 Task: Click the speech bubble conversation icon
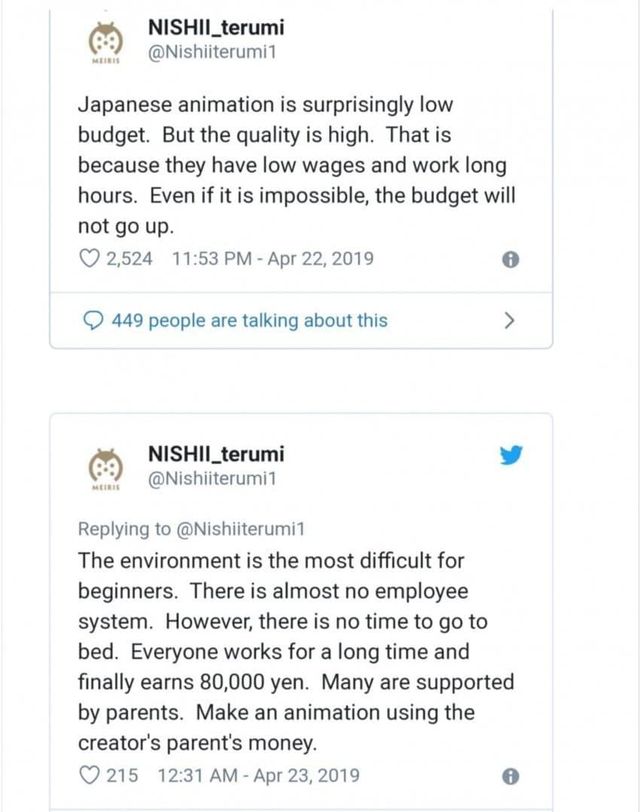(x=91, y=321)
